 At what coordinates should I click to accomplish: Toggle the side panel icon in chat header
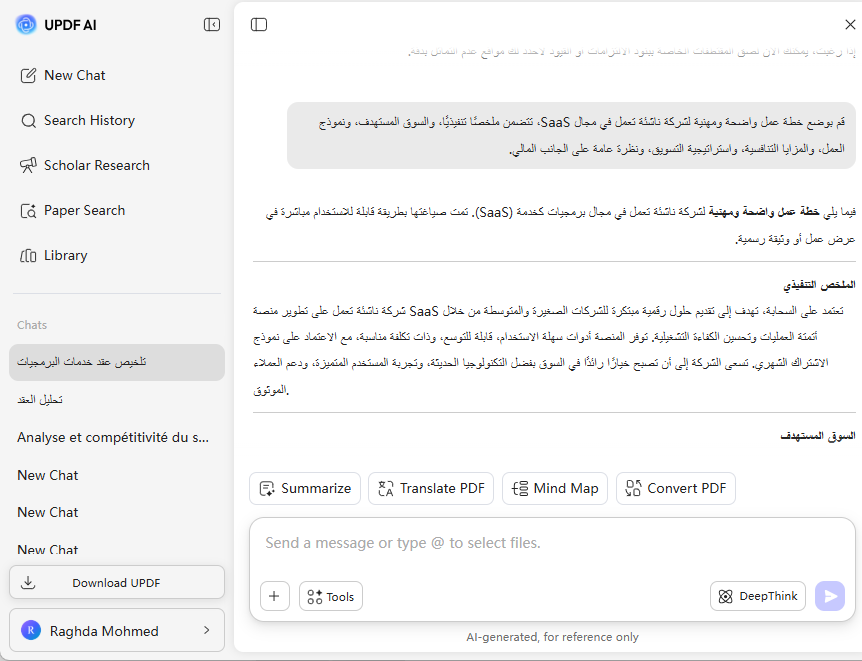click(x=259, y=25)
